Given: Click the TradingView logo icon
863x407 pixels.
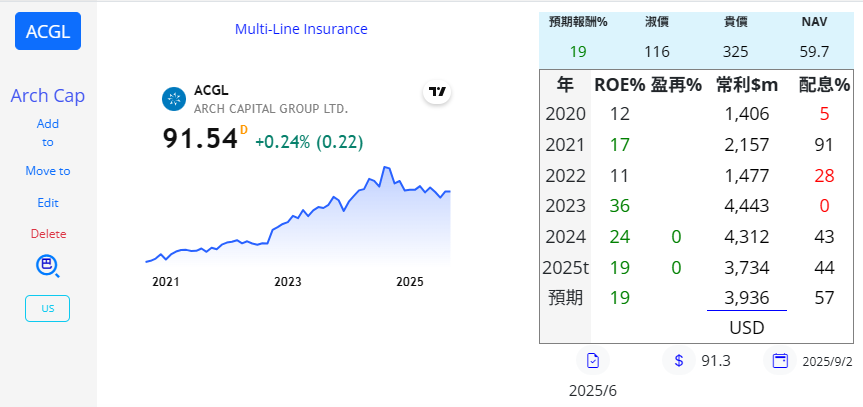Looking at the screenshot, I should point(437,92).
